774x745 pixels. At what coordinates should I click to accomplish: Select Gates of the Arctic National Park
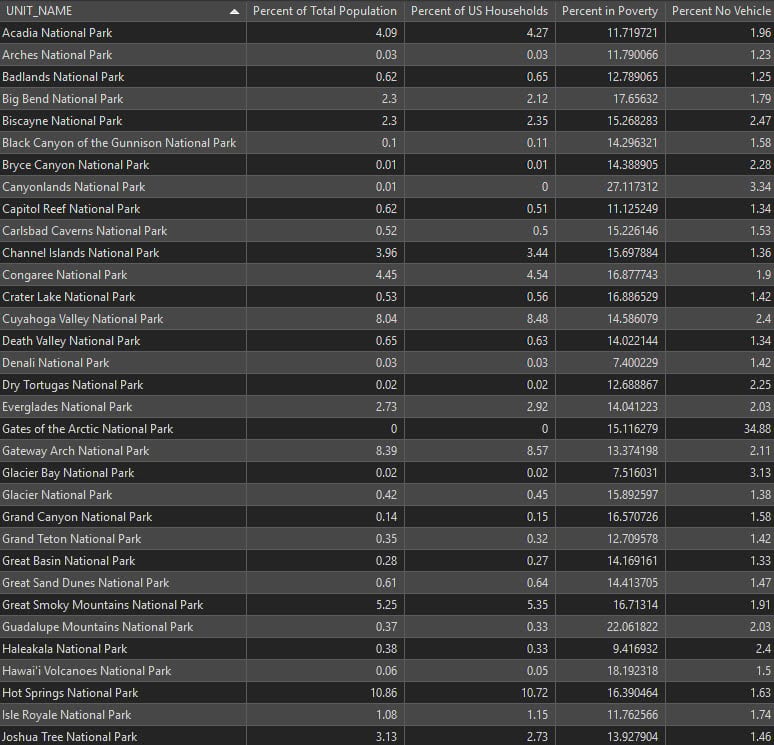pyautogui.click(x=88, y=429)
